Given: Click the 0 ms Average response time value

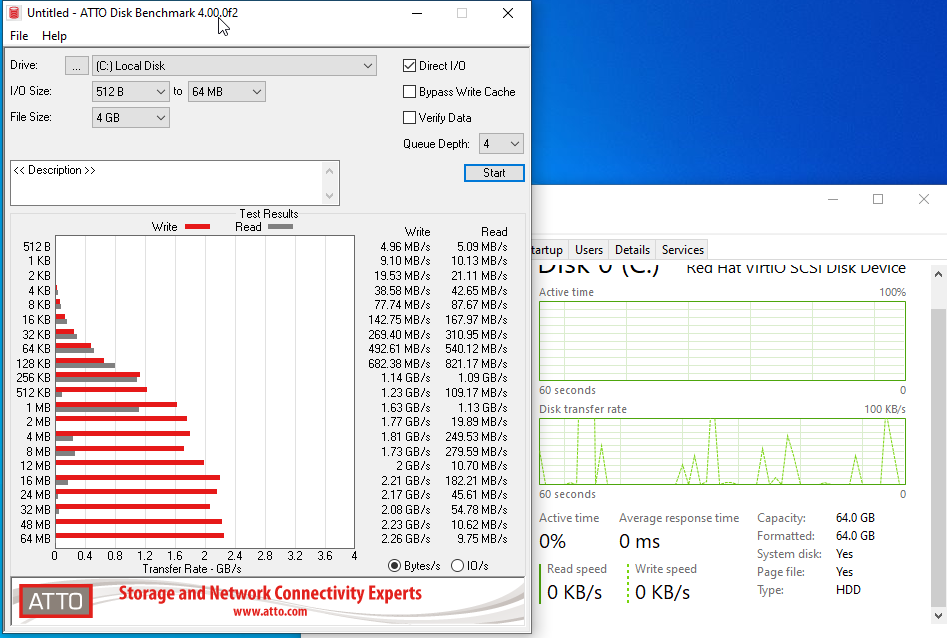Looking at the screenshot, I should pyautogui.click(x=640, y=541).
